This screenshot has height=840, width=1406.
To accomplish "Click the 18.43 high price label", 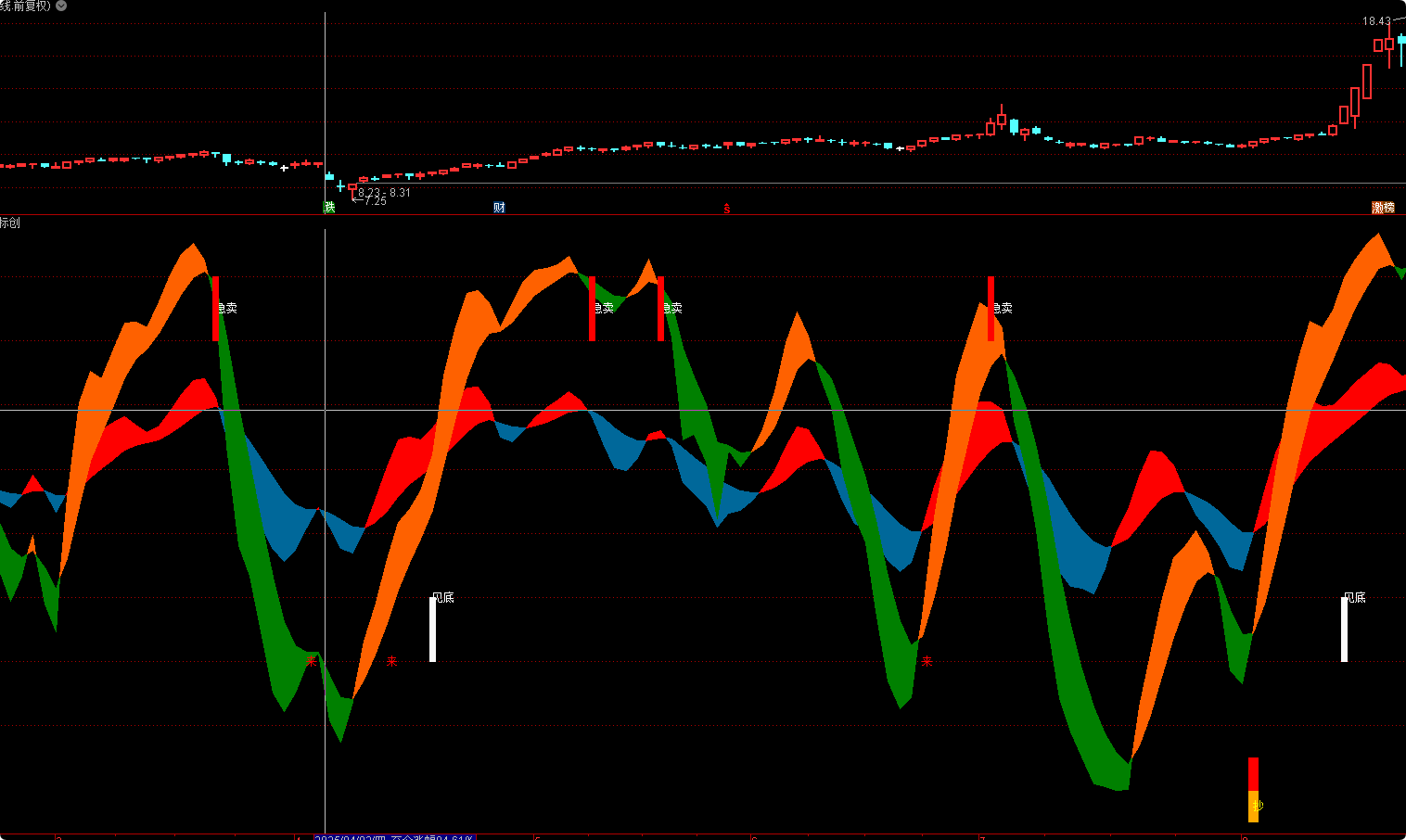I will [x=1375, y=20].
